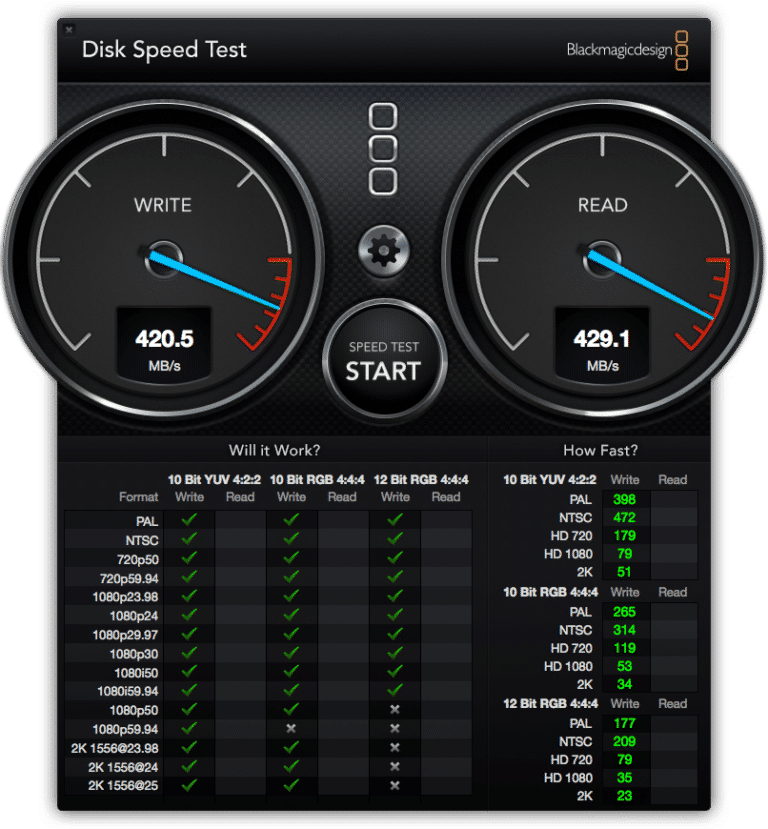Click the WRITE gauge needle hub
Viewport: 768px width, 829px height.
[x=163, y=259]
